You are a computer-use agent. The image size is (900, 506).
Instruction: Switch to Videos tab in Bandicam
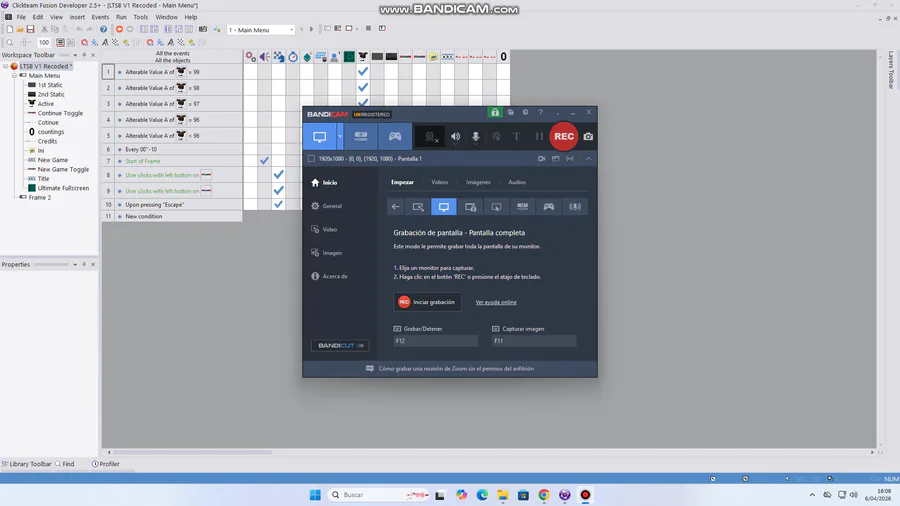click(440, 182)
